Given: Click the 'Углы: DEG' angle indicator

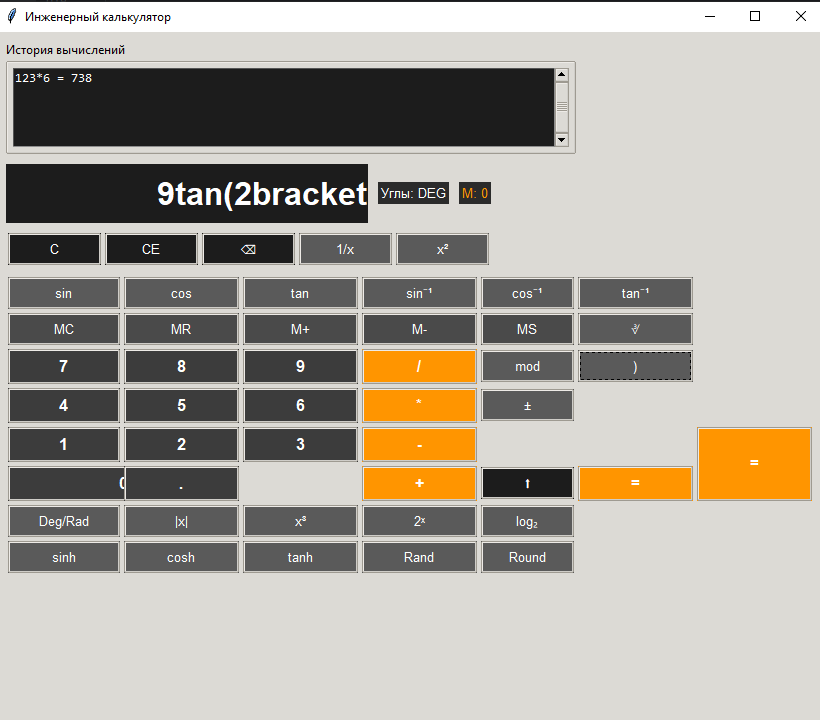Looking at the screenshot, I should pos(413,193).
